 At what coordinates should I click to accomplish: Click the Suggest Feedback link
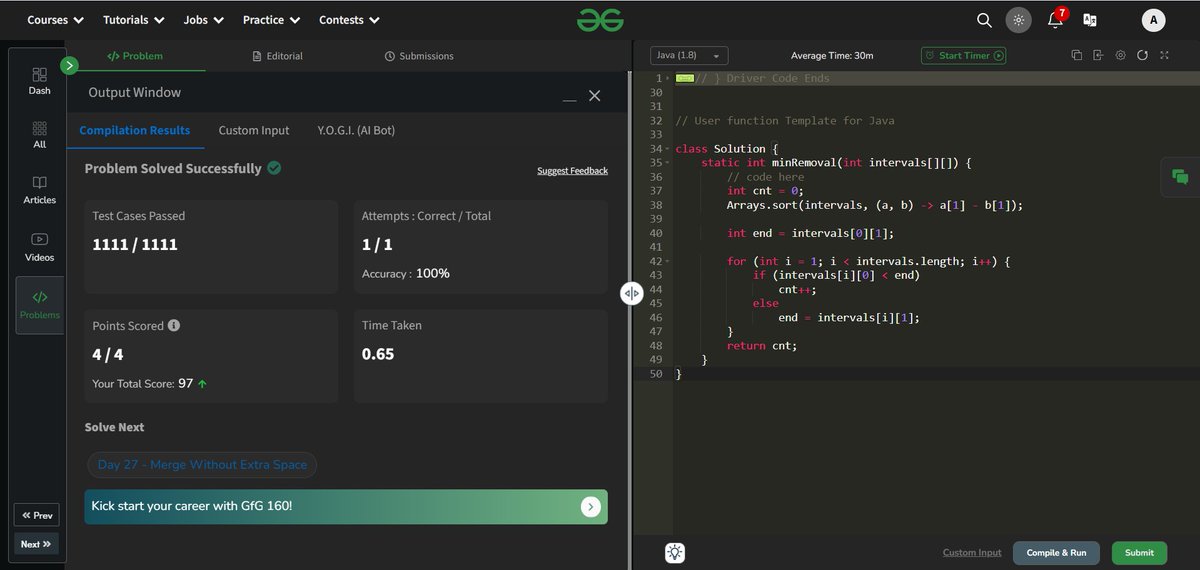(x=572, y=171)
